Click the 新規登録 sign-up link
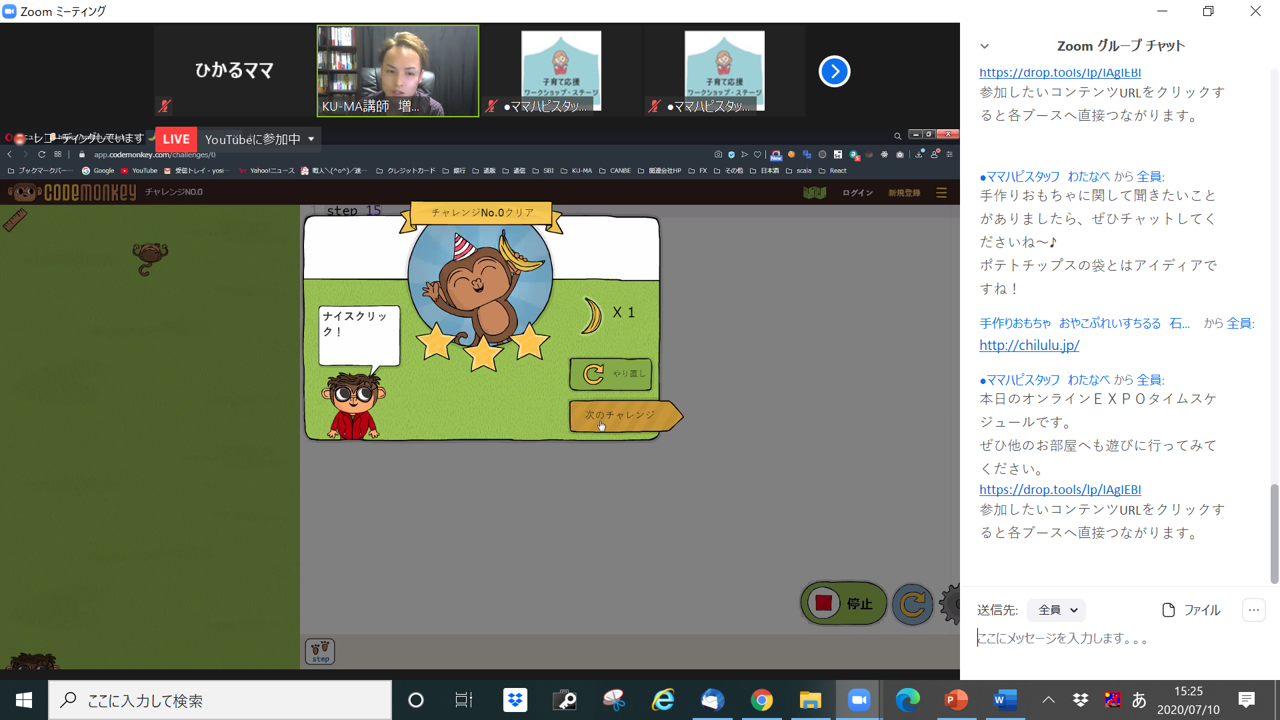This screenshot has height=720, width=1280. pos(904,192)
